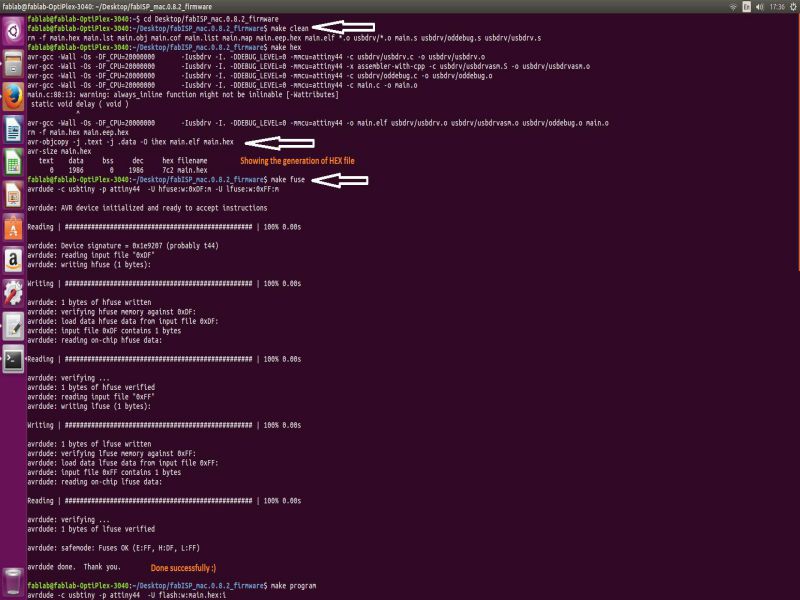800x600 pixels.
Task: Click avr-gcc line with assembler-with-cpp
Action: point(309,66)
